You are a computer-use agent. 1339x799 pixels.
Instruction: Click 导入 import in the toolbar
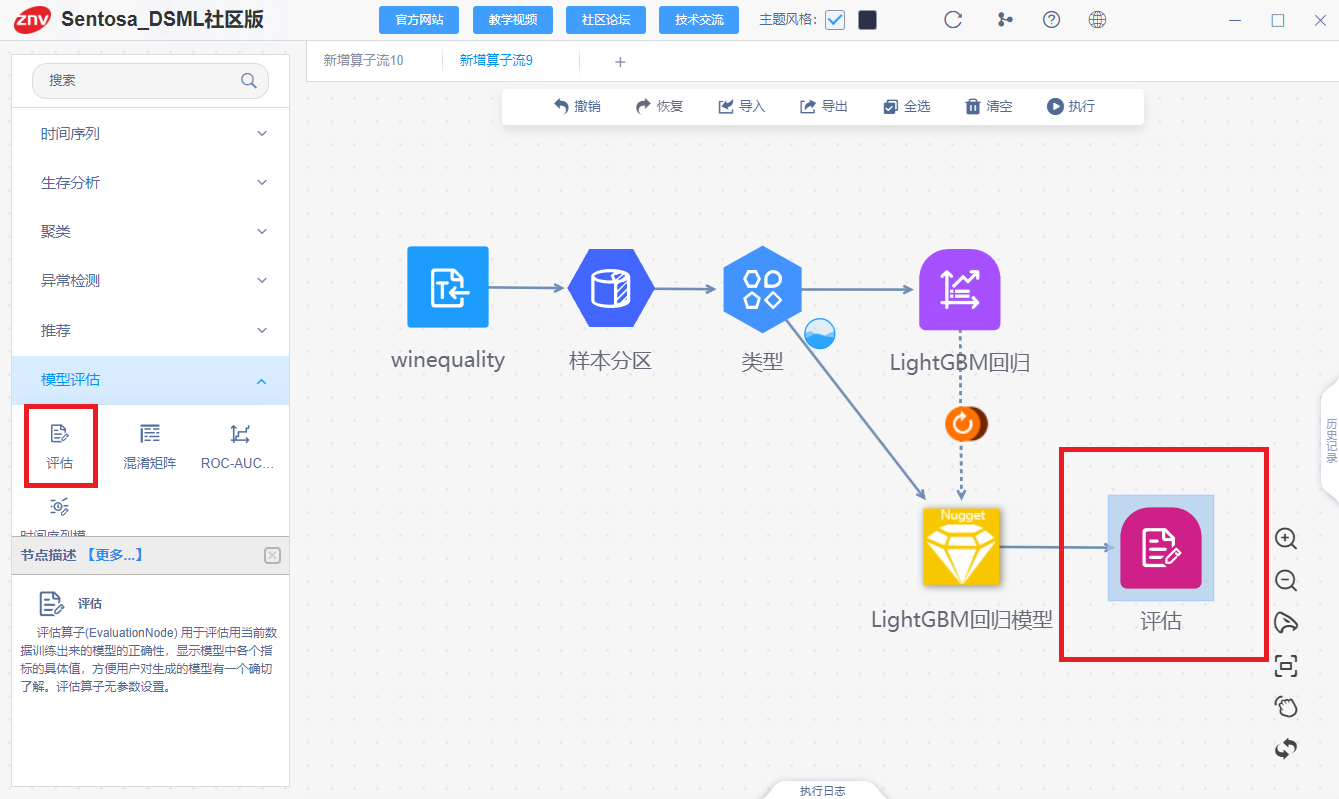pyautogui.click(x=741, y=106)
